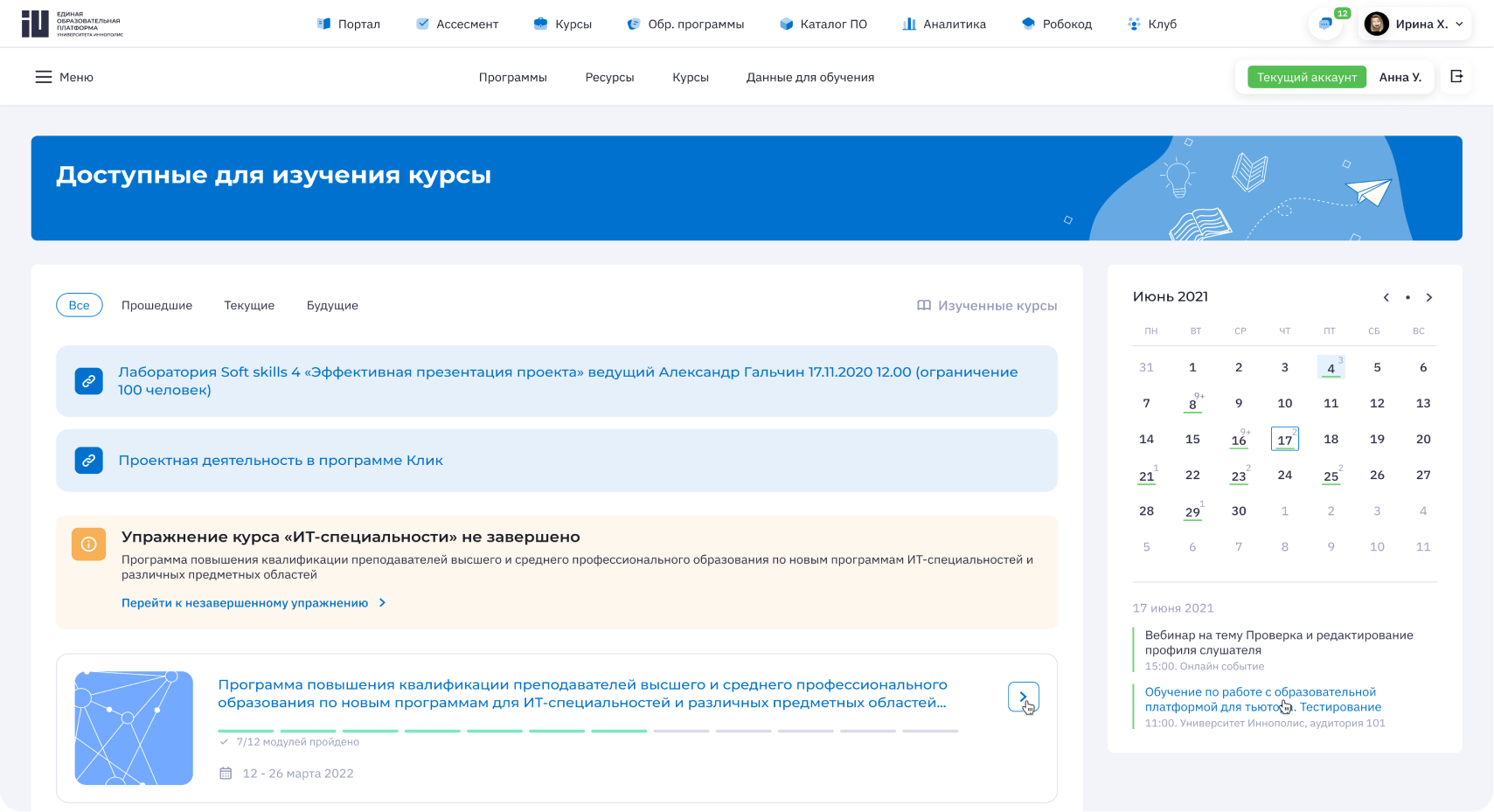Click the Июнь 2021 calendar heading
Screen dimensions: 1494x812
click(1171, 296)
